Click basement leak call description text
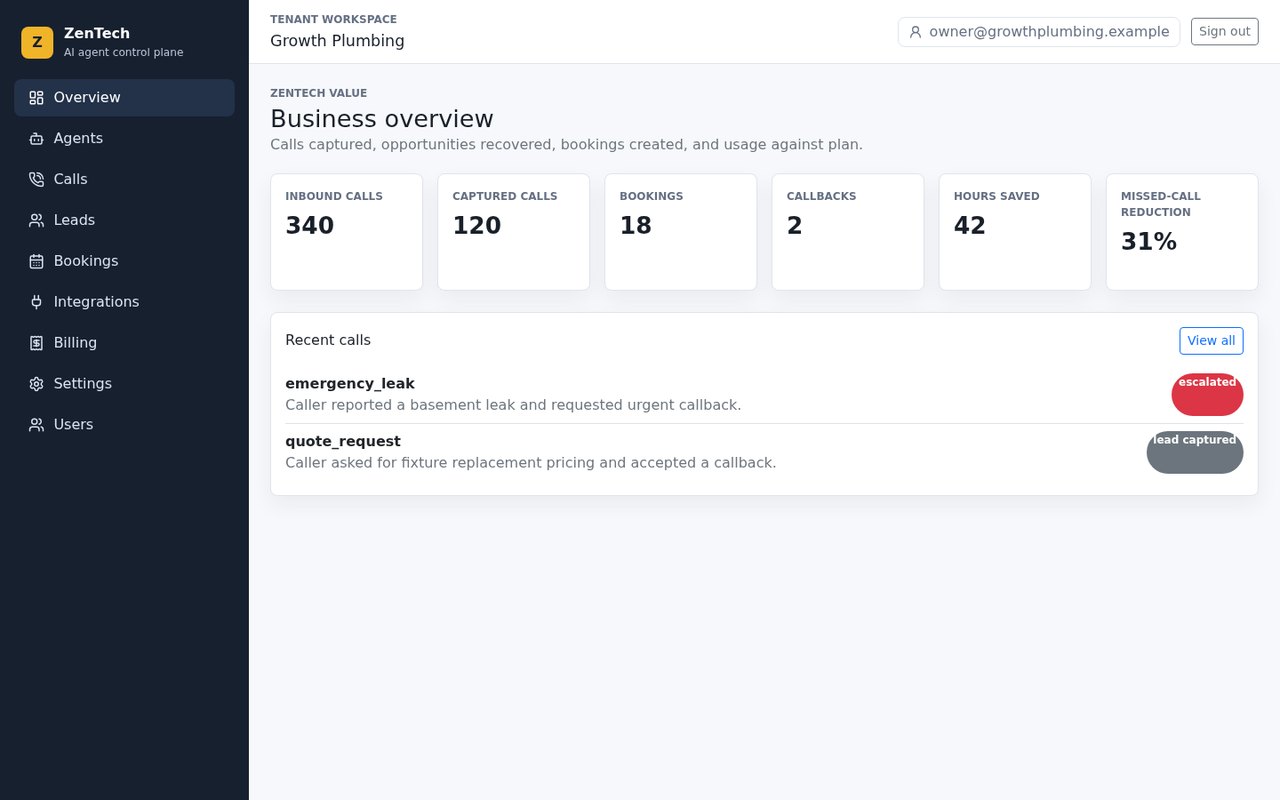1280x800 pixels. click(x=513, y=405)
